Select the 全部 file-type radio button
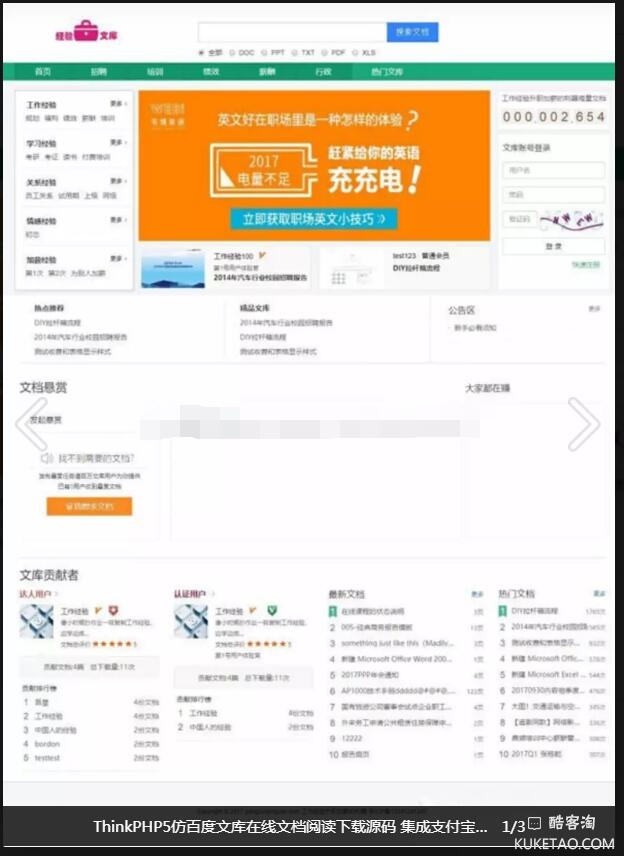The height and width of the screenshot is (856, 624). click(201, 52)
